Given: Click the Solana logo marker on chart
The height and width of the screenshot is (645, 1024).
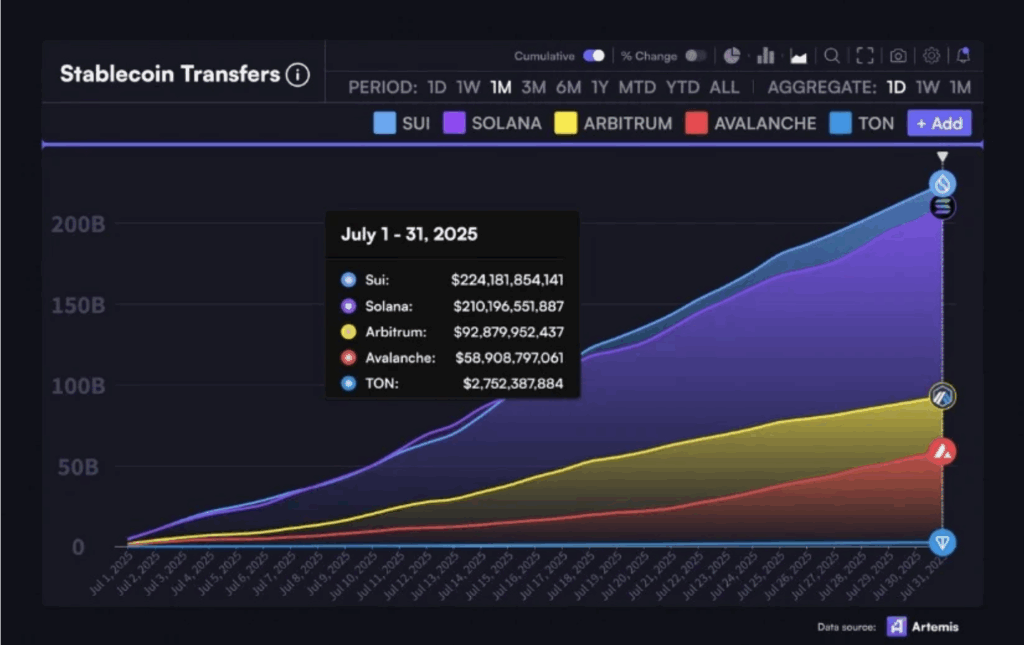Looking at the screenshot, I should click(942, 208).
